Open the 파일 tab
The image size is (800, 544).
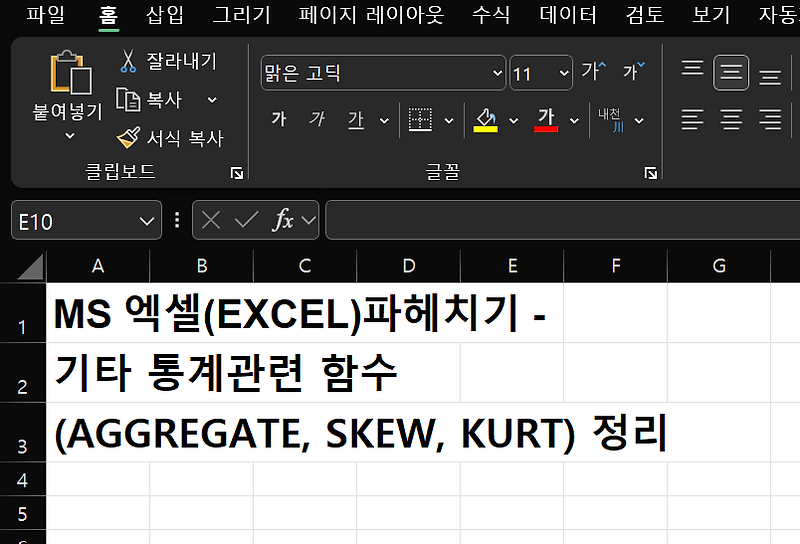(x=45, y=14)
